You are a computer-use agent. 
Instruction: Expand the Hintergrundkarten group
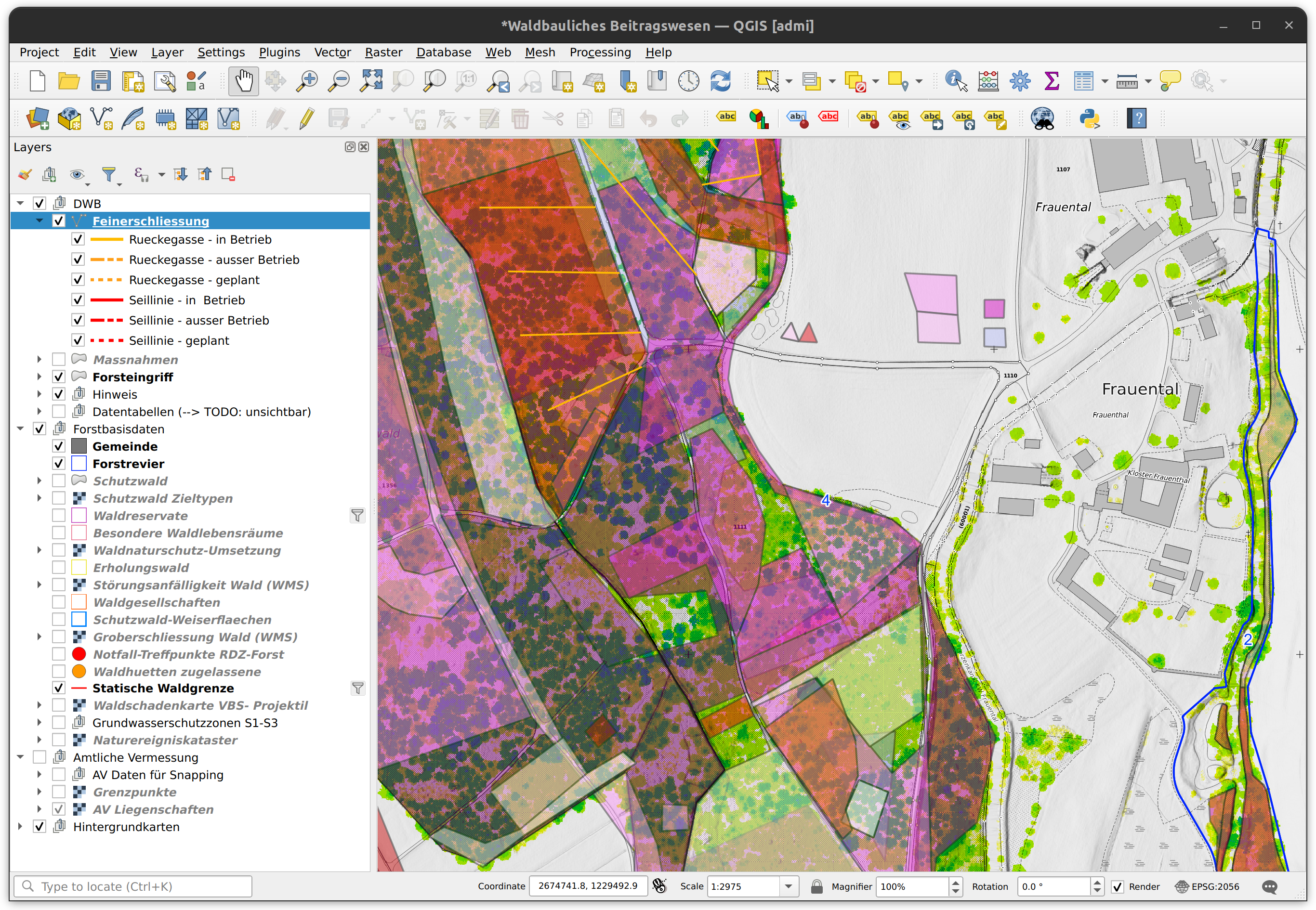21,826
